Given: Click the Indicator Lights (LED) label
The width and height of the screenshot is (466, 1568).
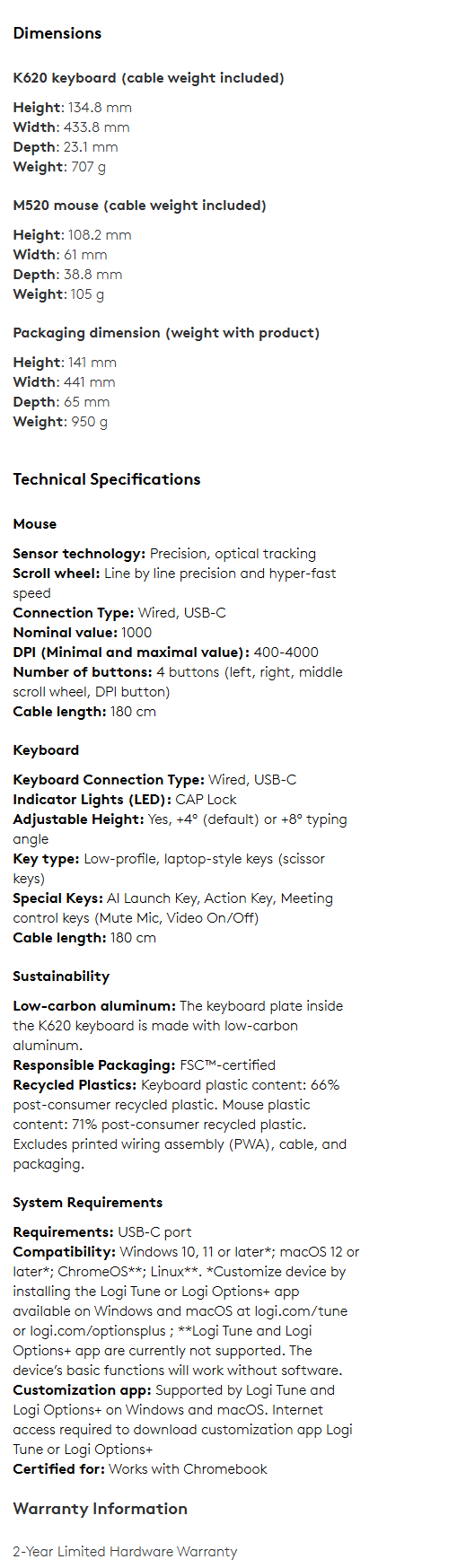Looking at the screenshot, I should [92, 800].
